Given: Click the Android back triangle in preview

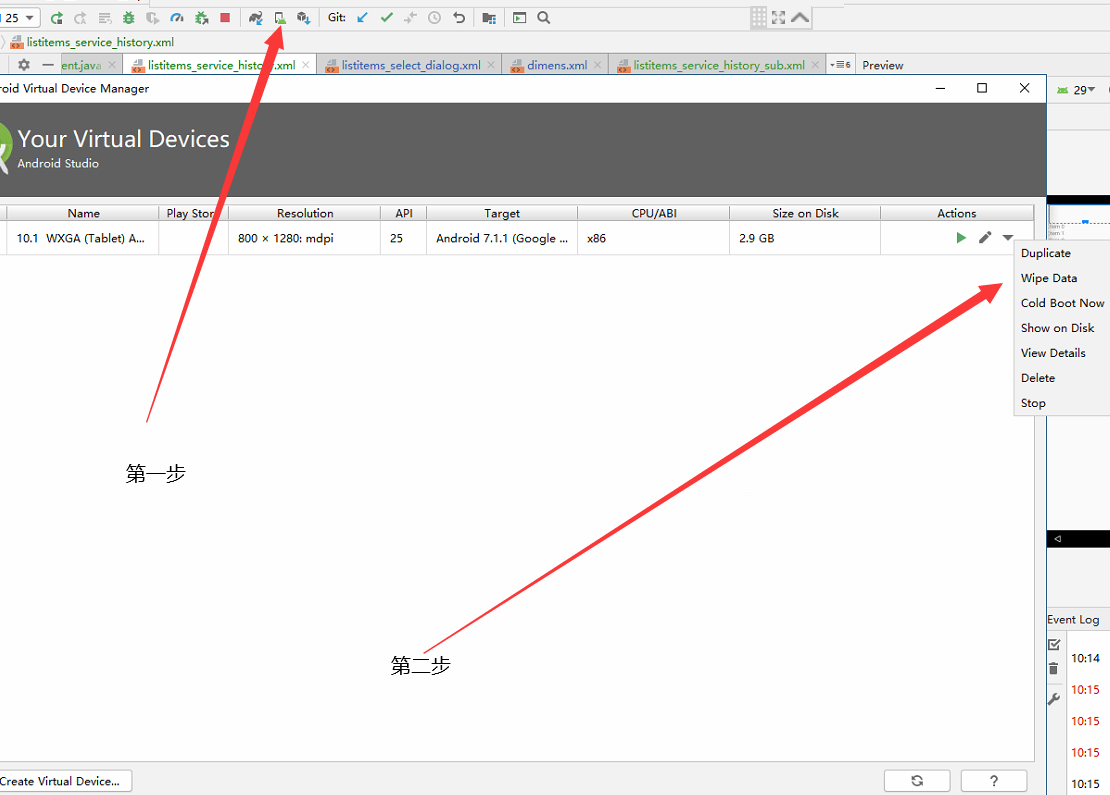Looking at the screenshot, I should [x=1058, y=539].
